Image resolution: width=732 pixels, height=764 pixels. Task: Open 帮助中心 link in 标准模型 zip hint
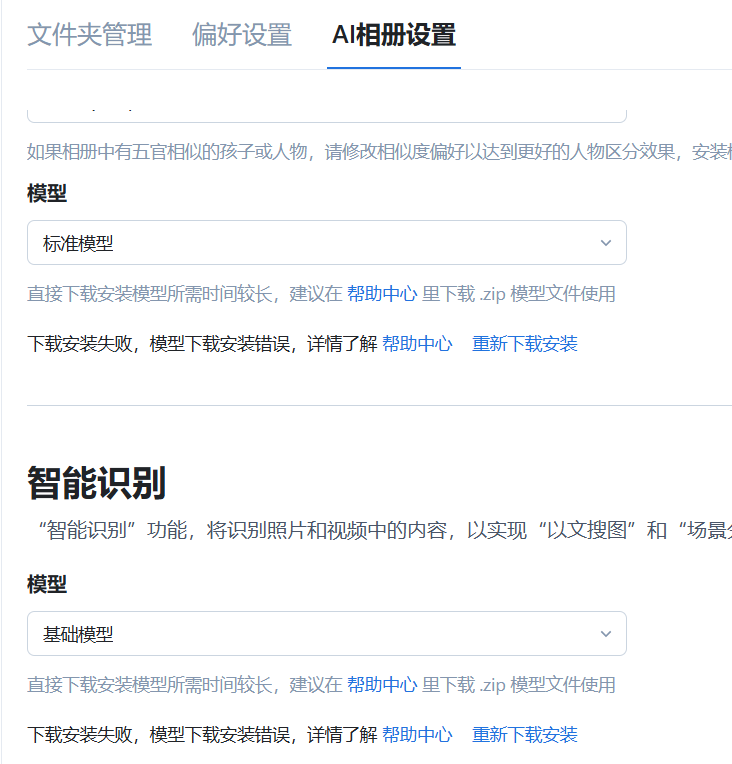382,294
